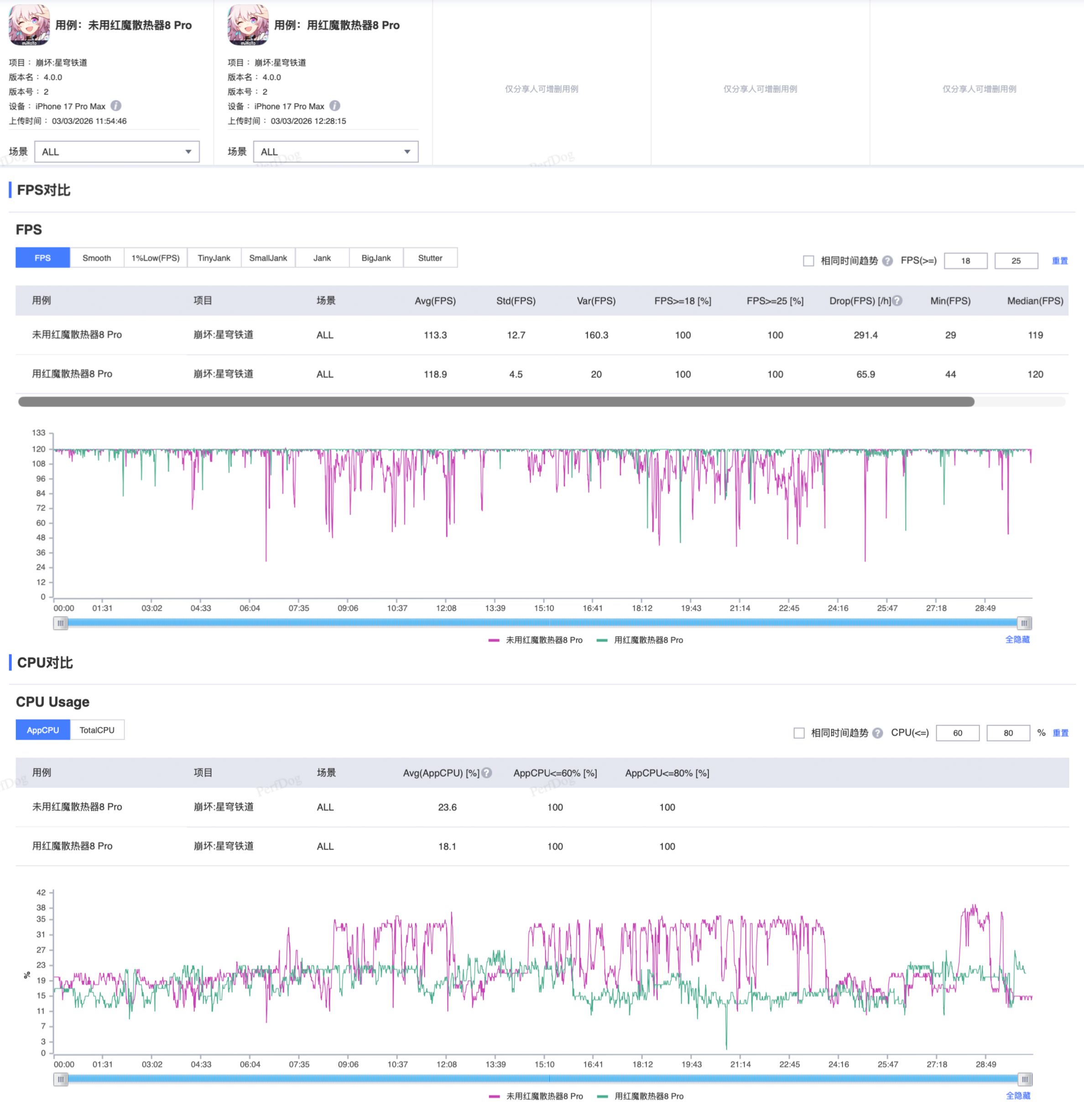Click info icon beside first iPhone 17 Pro Max
The height and width of the screenshot is (1120, 1084).
pos(116,106)
